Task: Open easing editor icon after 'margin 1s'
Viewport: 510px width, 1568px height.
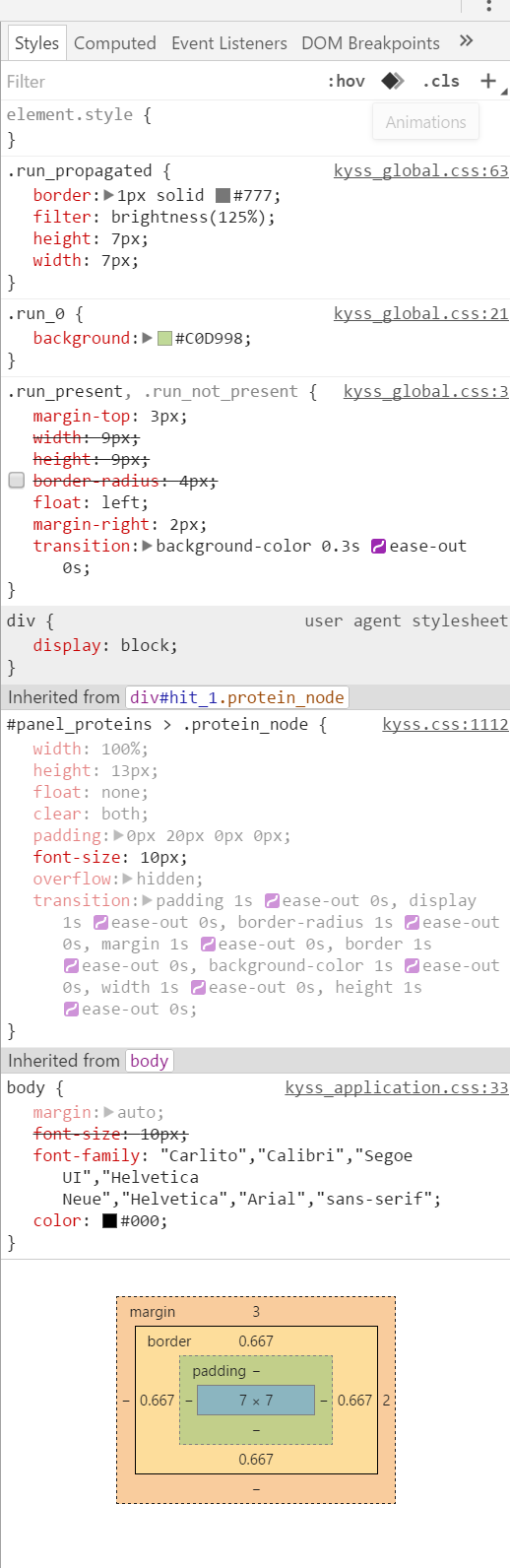Action: [x=208, y=945]
